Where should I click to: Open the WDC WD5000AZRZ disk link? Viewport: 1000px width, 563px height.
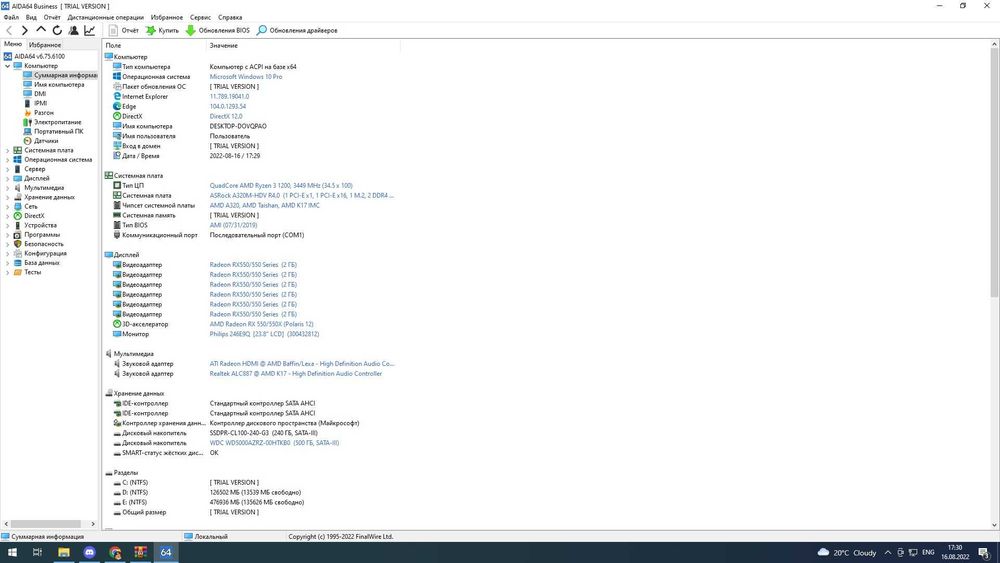click(274, 442)
